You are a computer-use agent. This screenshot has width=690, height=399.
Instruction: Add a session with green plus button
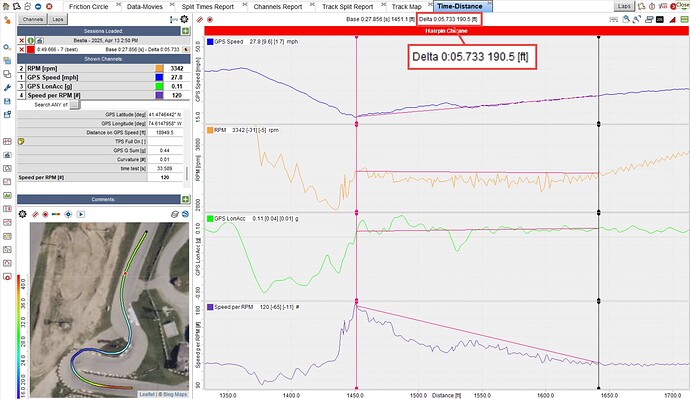(x=186, y=31)
